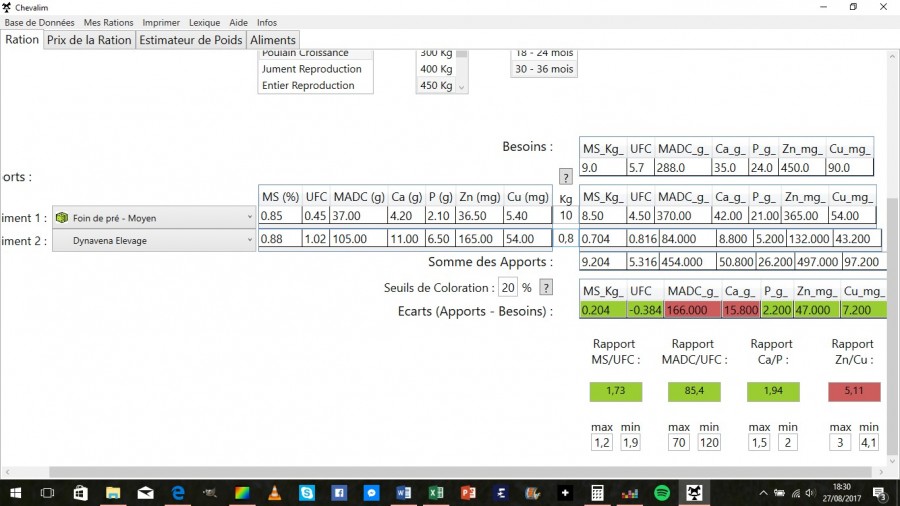
Task: Open the Dynavena Elevage feed dropdown
Action: point(249,240)
